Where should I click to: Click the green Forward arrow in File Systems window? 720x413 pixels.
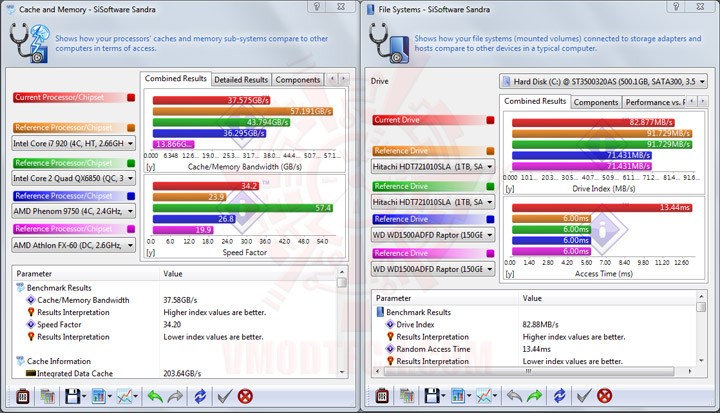534,396
